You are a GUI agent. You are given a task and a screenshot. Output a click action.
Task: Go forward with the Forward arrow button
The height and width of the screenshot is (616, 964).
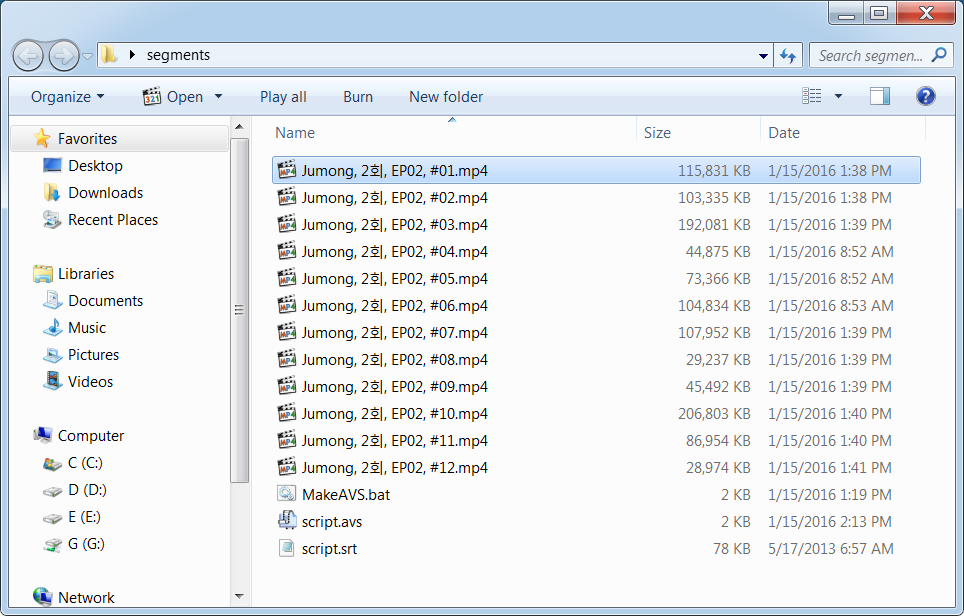pyautogui.click(x=64, y=56)
